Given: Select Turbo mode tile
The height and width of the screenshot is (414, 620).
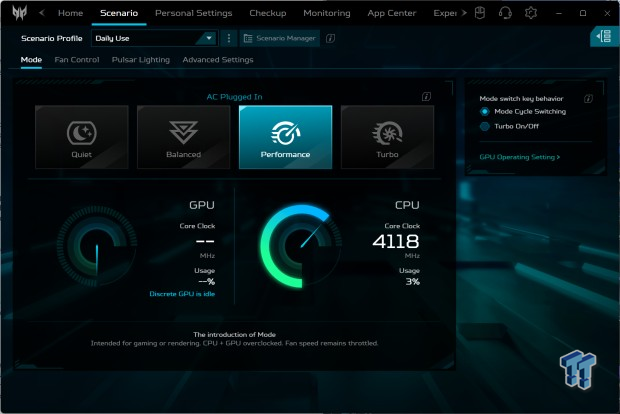Looking at the screenshot, I should point(388,137).
